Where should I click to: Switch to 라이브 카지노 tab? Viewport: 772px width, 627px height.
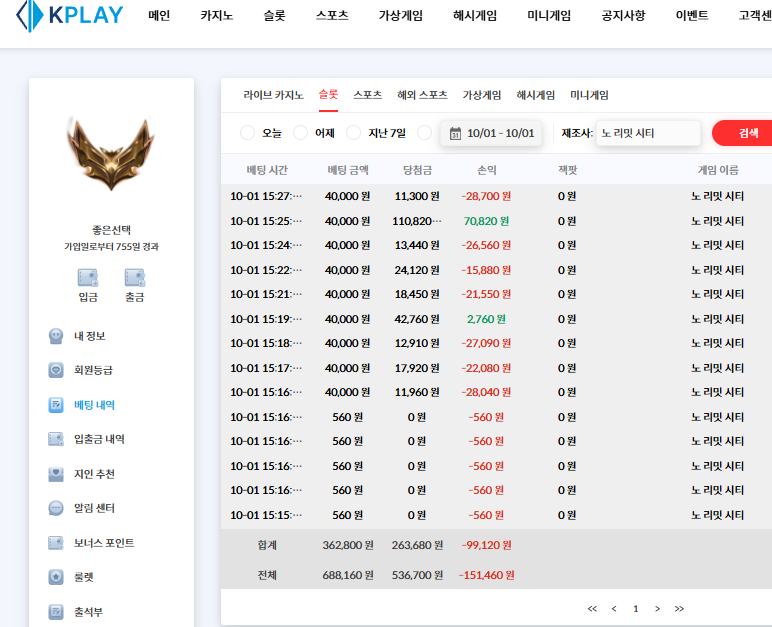pos(273,95)
